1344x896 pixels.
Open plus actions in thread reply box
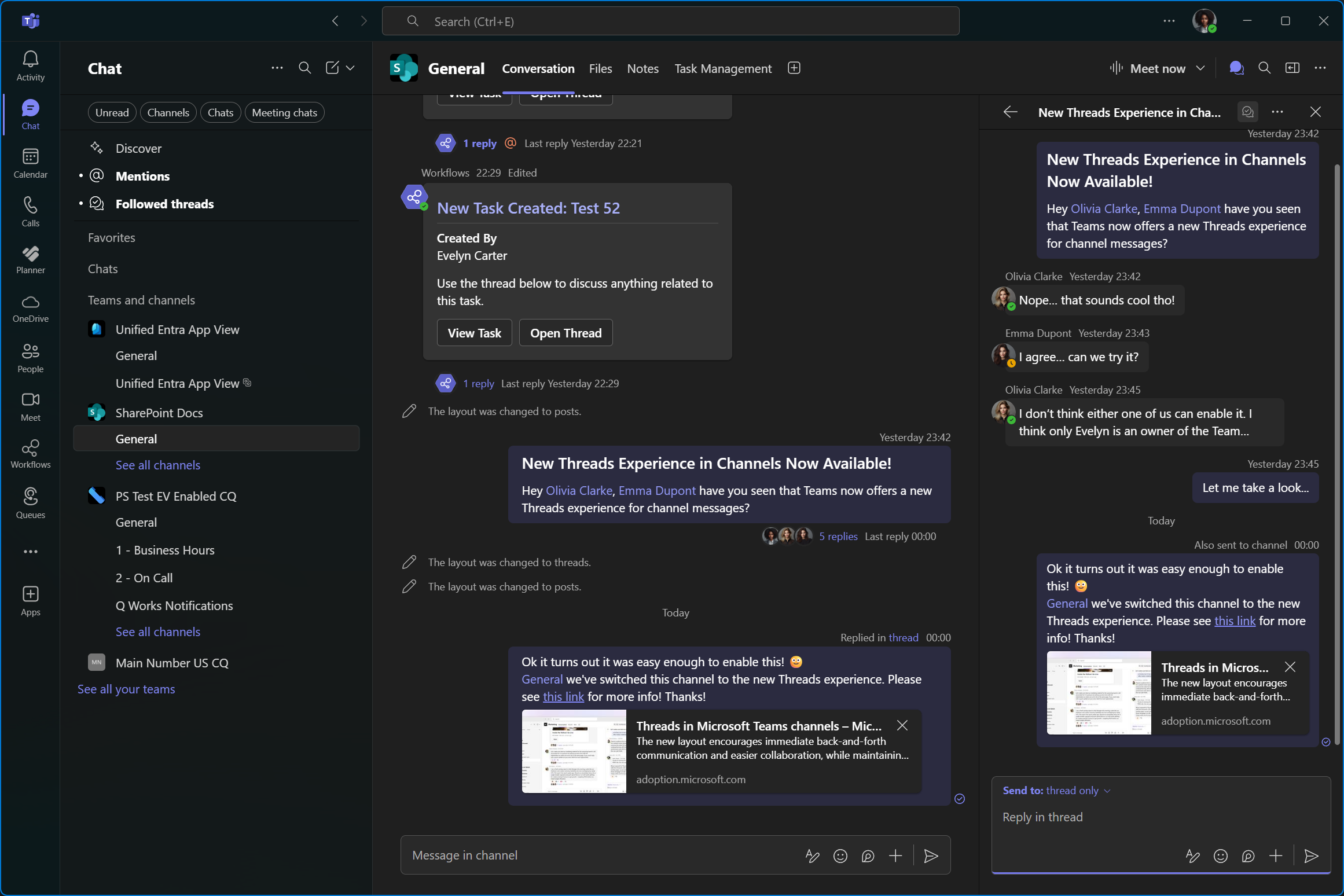1276,855
